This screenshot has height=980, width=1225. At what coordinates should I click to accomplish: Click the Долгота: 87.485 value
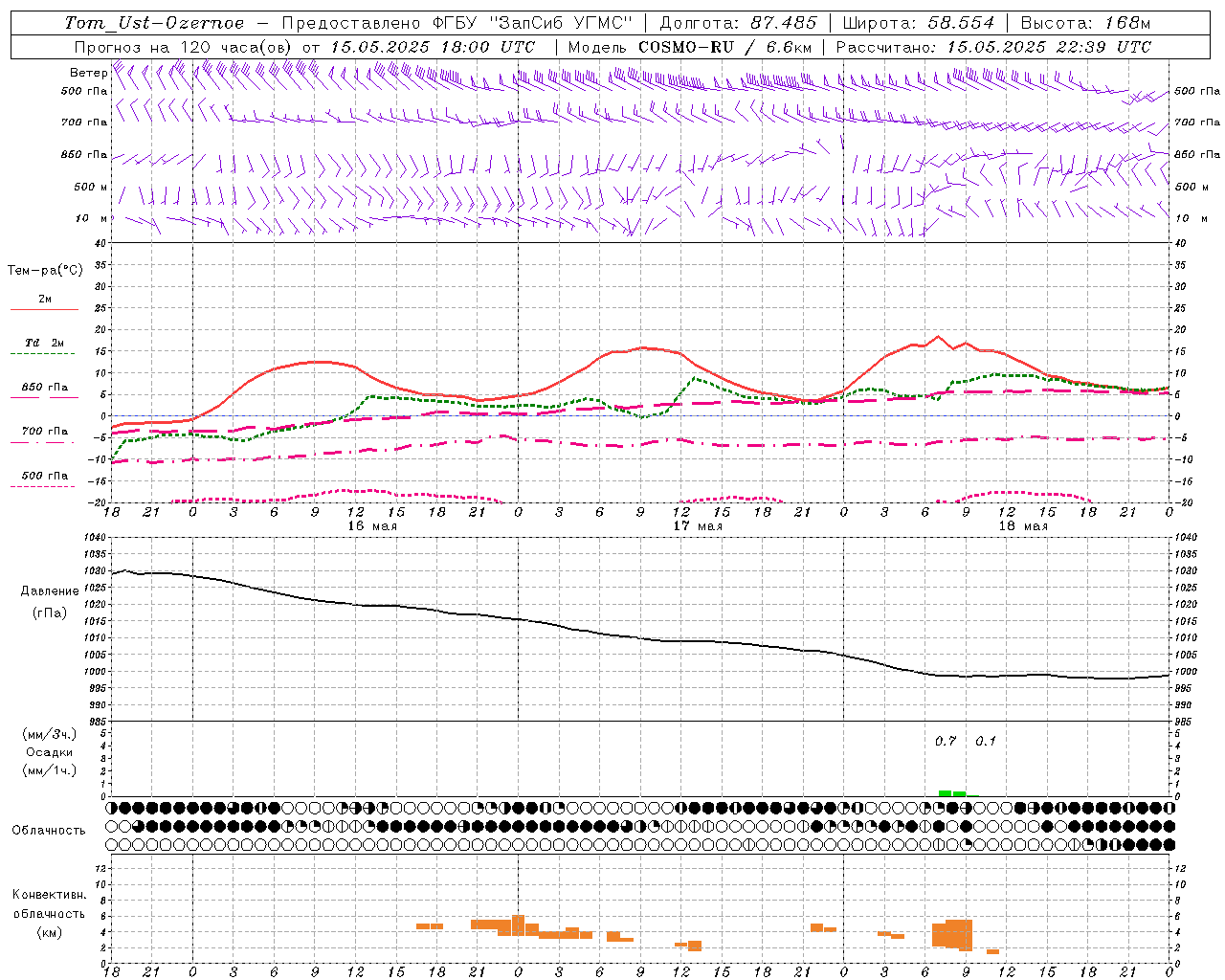click(x=739, y=23)
